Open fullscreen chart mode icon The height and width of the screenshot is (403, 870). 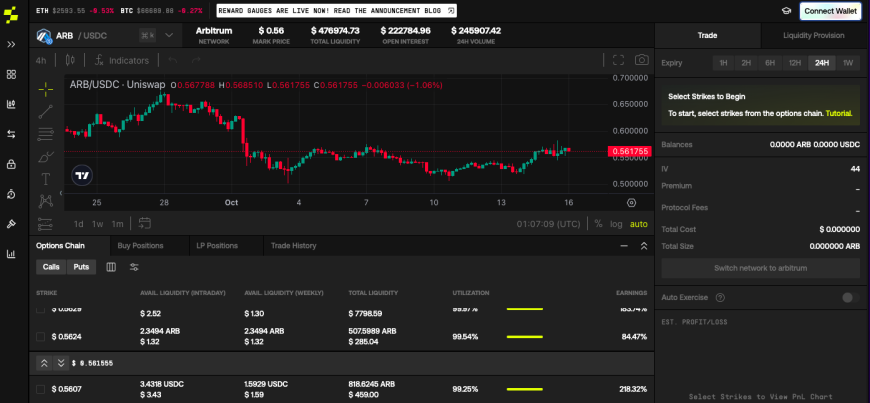(x=618, y=60)
